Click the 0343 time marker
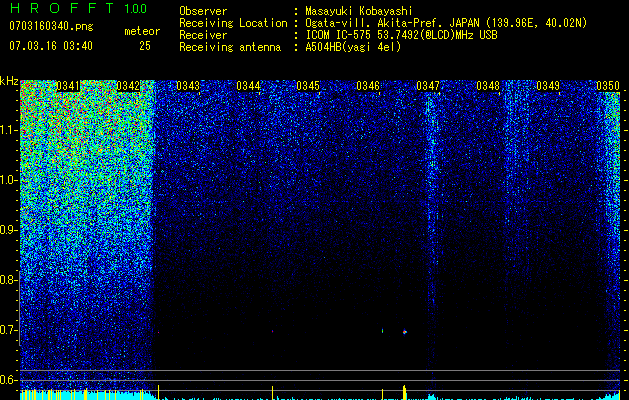 point(188,86)
